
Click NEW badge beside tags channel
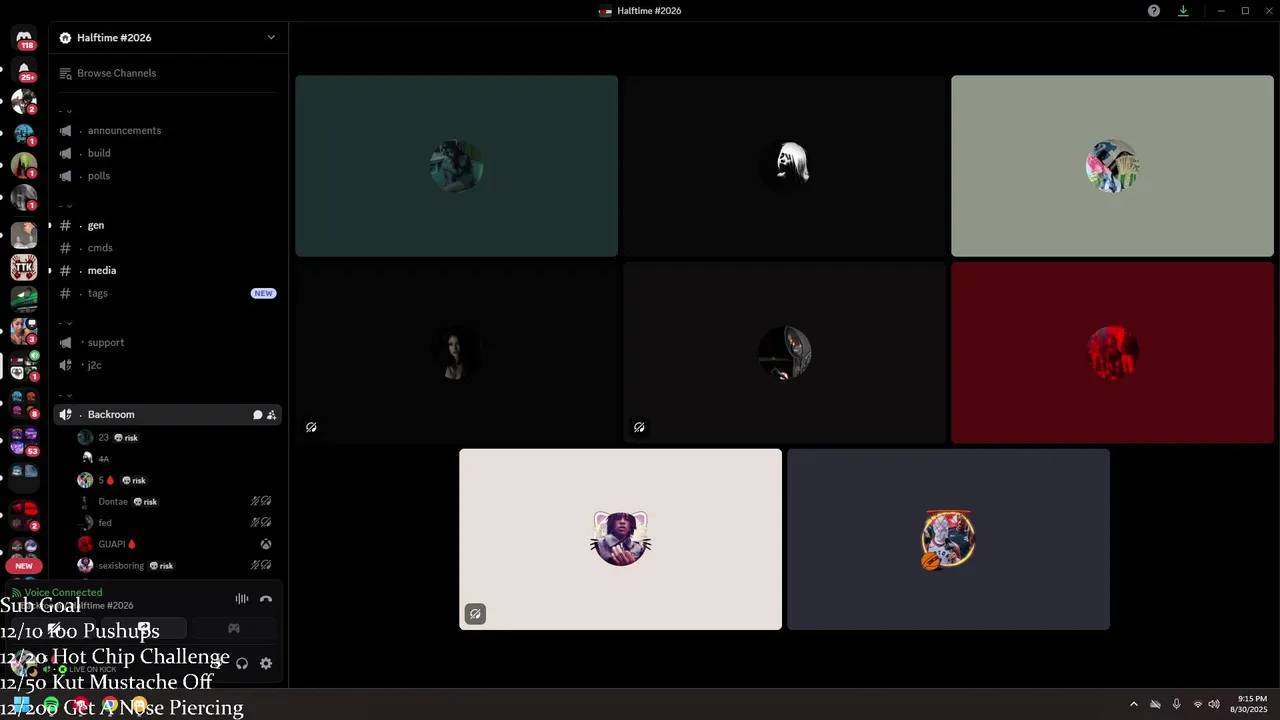263,293
